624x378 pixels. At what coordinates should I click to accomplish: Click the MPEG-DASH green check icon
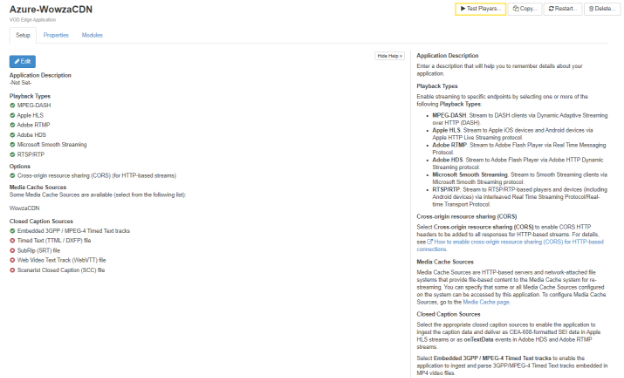pos(12,105)
